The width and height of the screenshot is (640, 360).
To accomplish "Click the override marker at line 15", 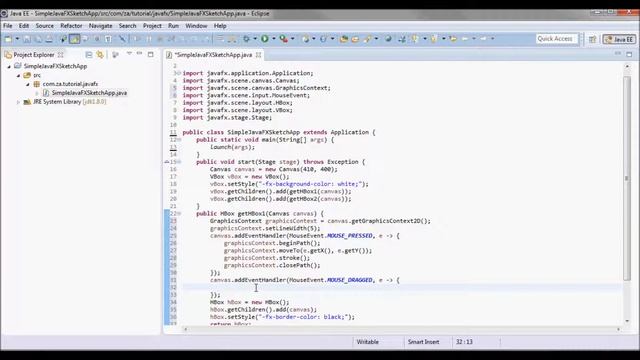I will [x=167, y=162].
